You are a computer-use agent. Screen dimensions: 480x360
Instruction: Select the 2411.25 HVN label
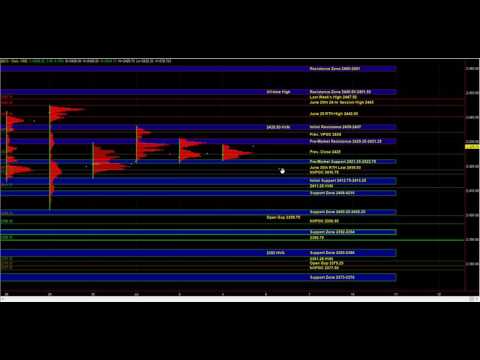(x=321, y=186)
